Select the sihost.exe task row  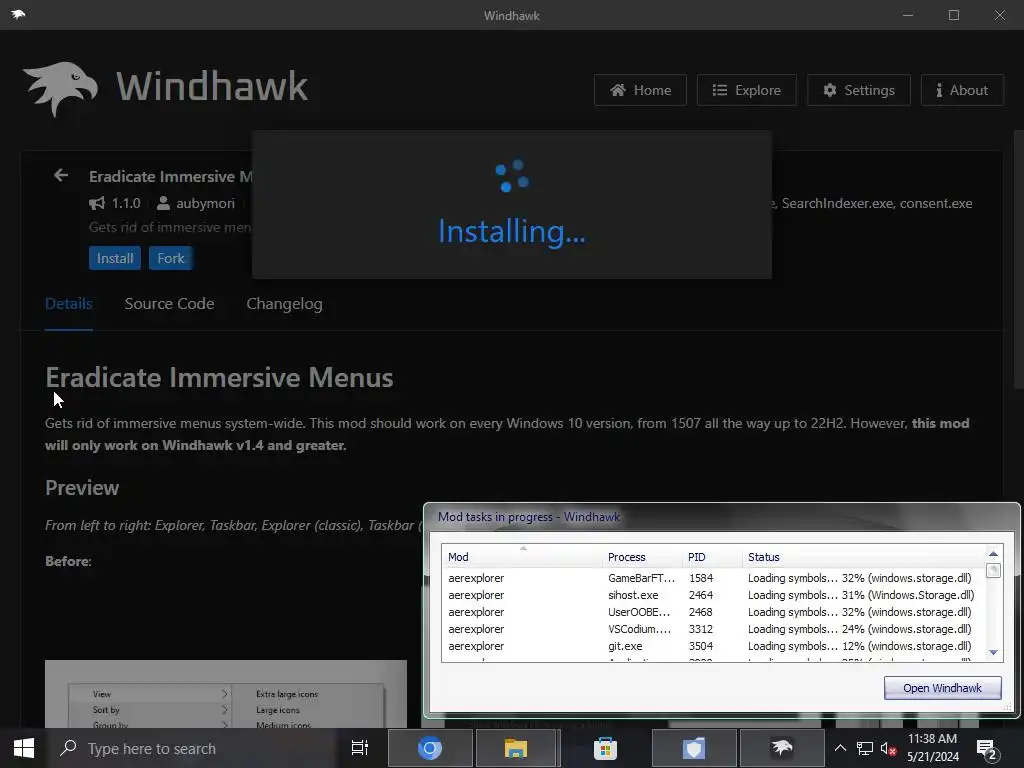712,595
